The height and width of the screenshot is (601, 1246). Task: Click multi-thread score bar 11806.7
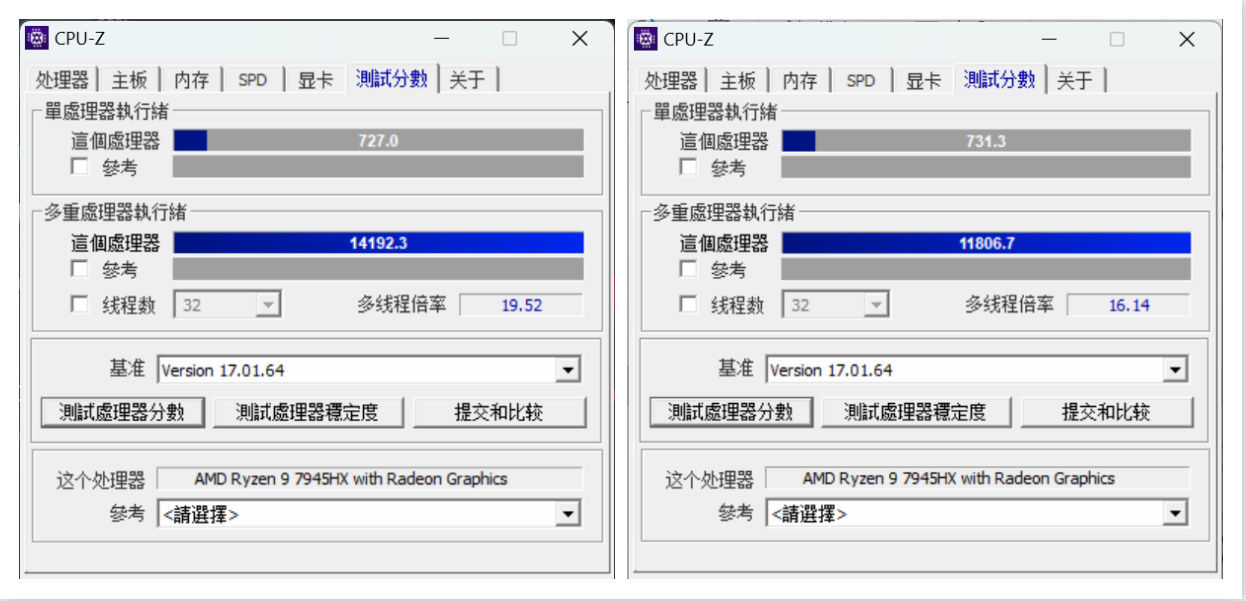pos(986,243)
